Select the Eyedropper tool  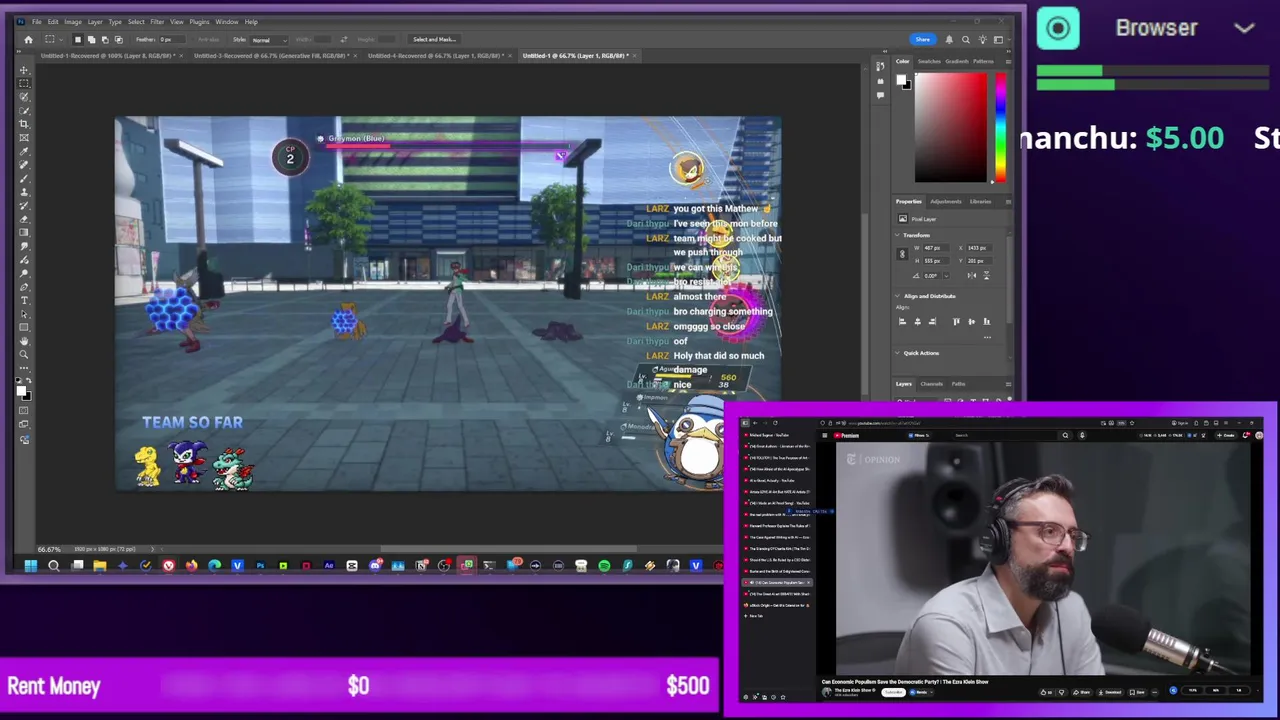(24, 151)
